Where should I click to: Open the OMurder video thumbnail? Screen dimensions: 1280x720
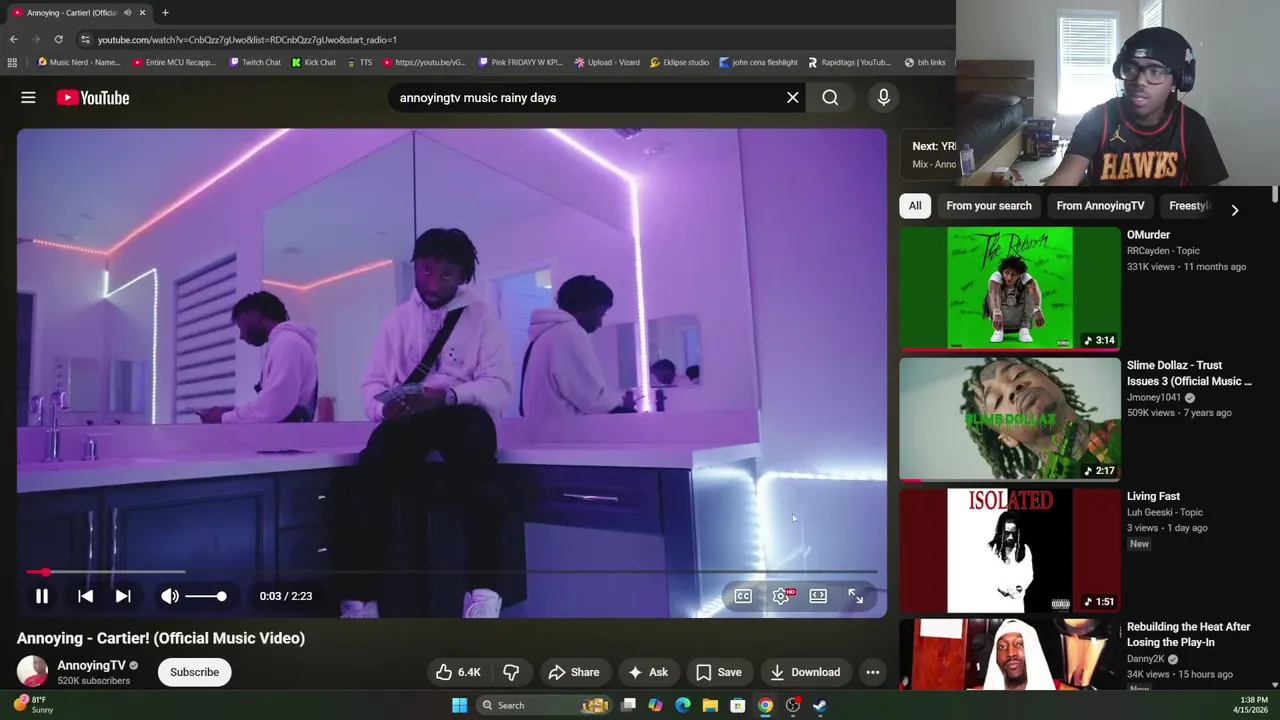click(x=1010, y=289)
